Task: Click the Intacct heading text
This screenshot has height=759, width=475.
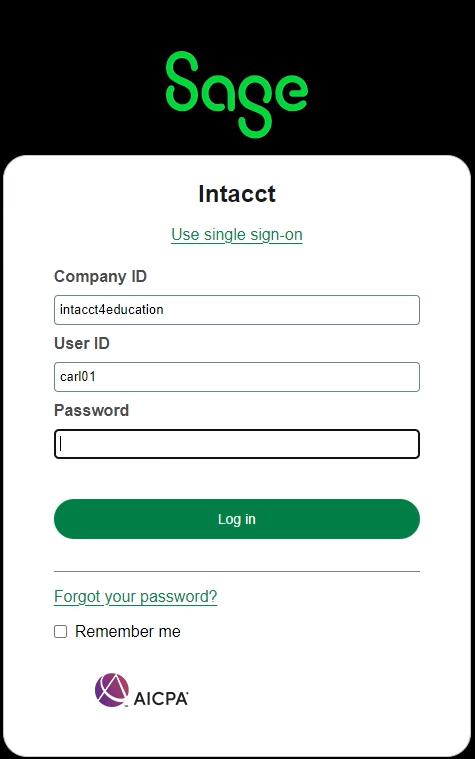Action: pyautogui.click(x=237, y=194)
